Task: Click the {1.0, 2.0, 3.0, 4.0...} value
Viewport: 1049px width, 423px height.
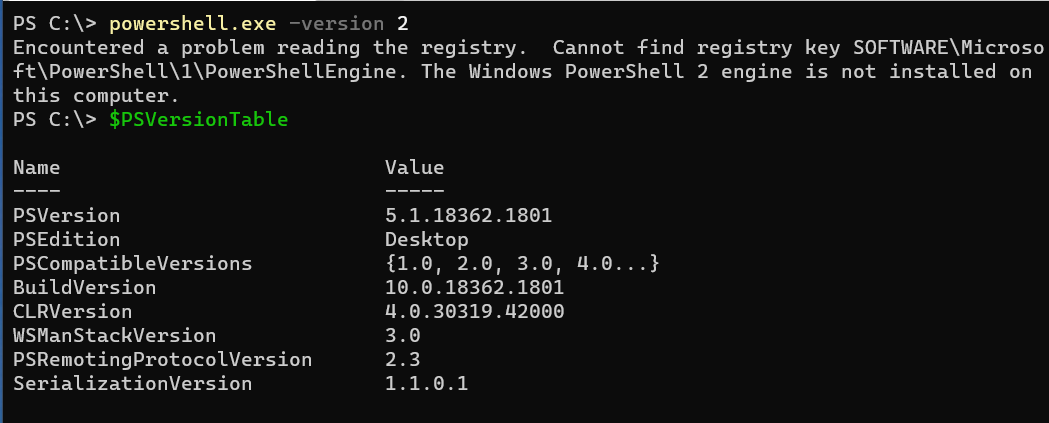Action: pyautogui.click(x=522, y=264)
